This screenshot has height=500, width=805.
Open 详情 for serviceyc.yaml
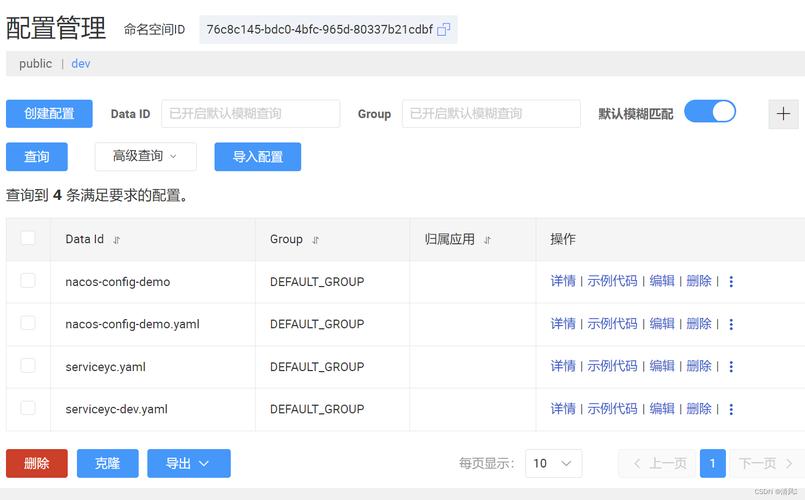coord(563,367)
